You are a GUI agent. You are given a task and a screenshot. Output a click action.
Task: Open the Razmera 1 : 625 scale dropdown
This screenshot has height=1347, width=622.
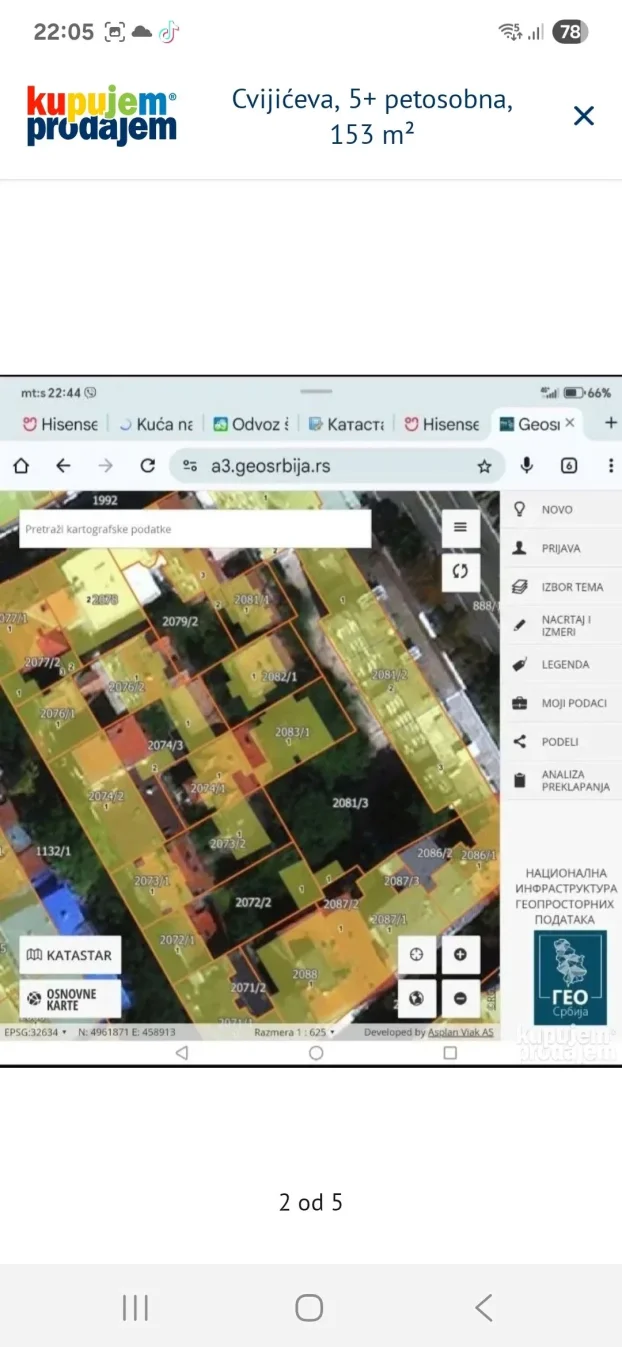(295, 1031)
